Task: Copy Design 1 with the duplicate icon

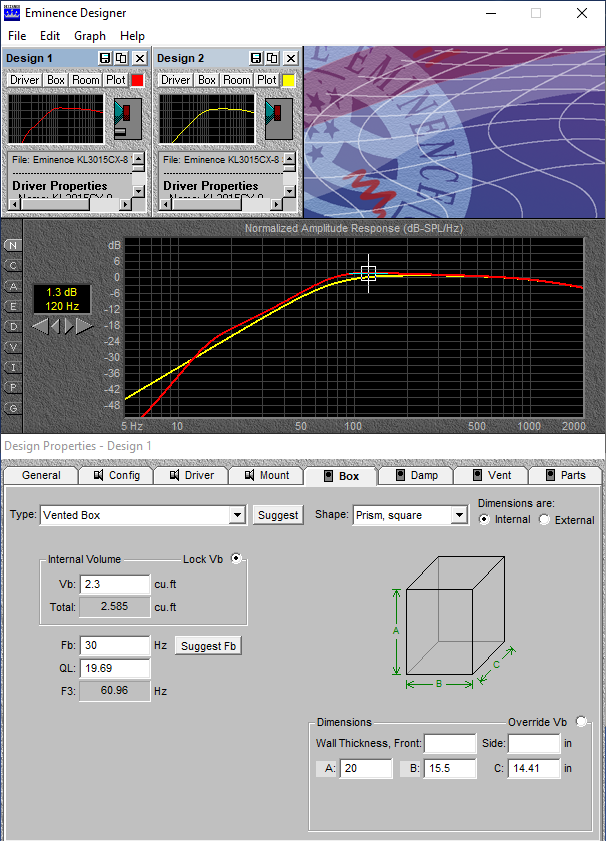Action: click(122, 58)
